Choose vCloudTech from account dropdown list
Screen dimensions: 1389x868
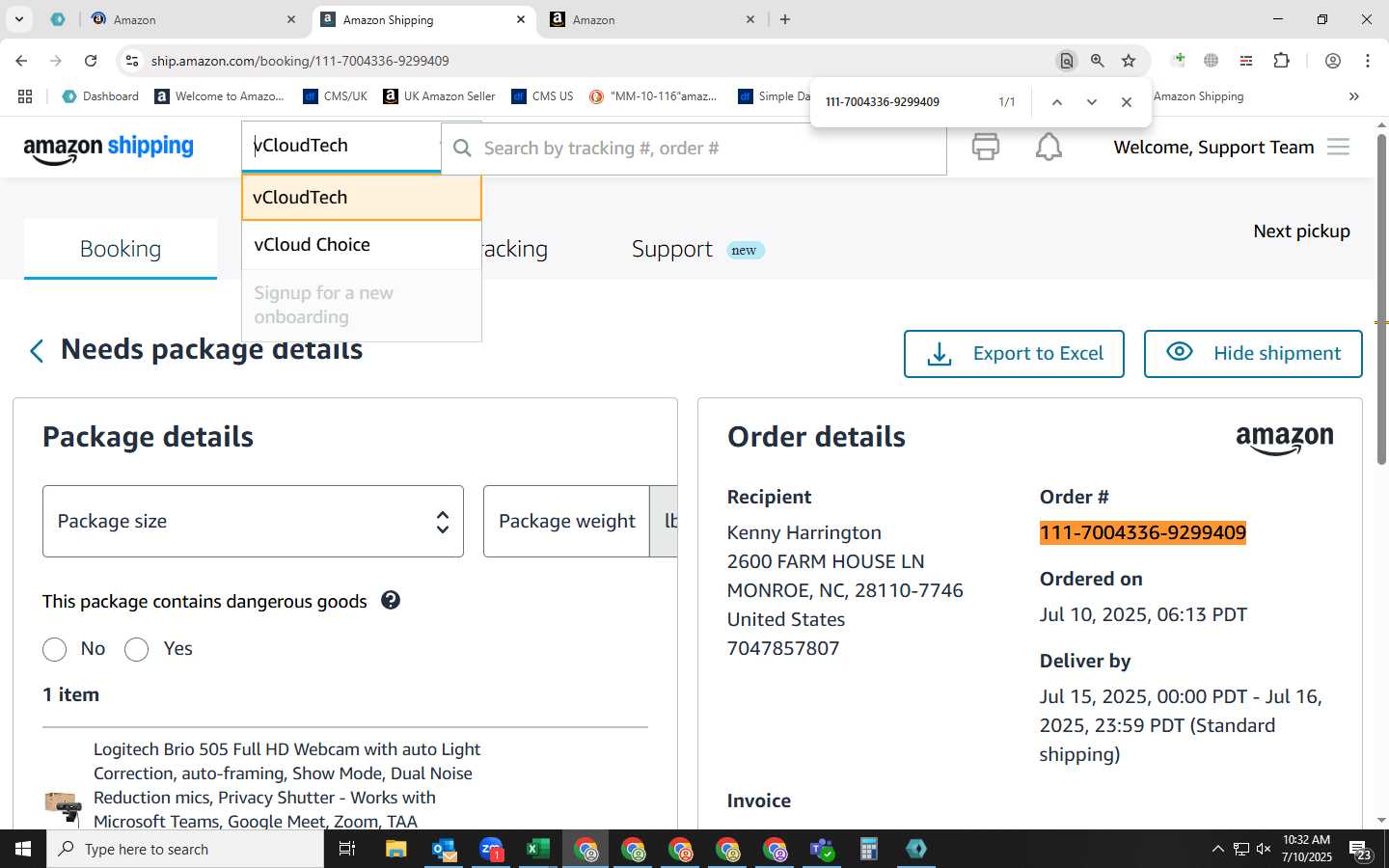(362, 197)
